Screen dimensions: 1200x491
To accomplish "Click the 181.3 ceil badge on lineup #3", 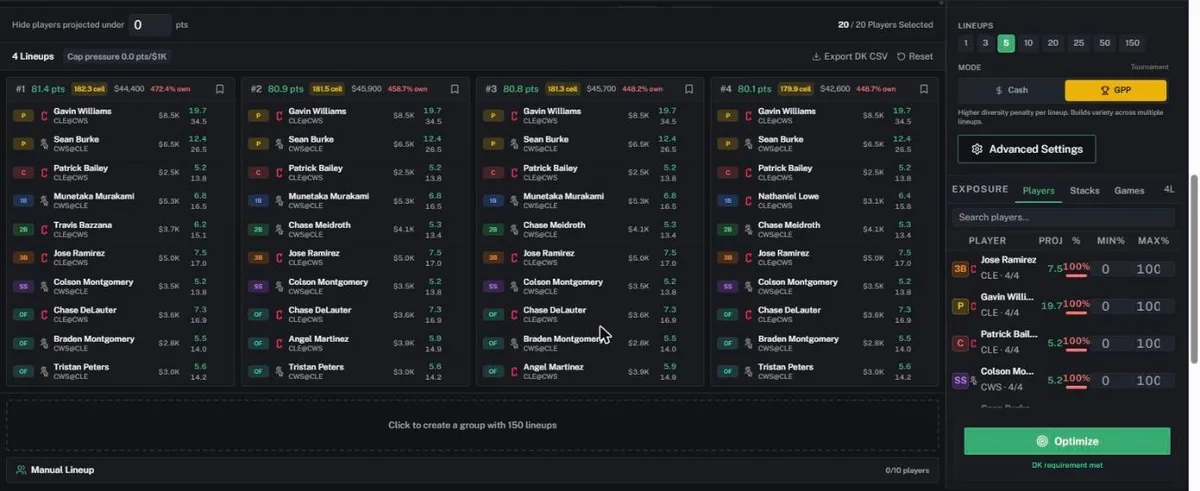I will pos(563,89).
